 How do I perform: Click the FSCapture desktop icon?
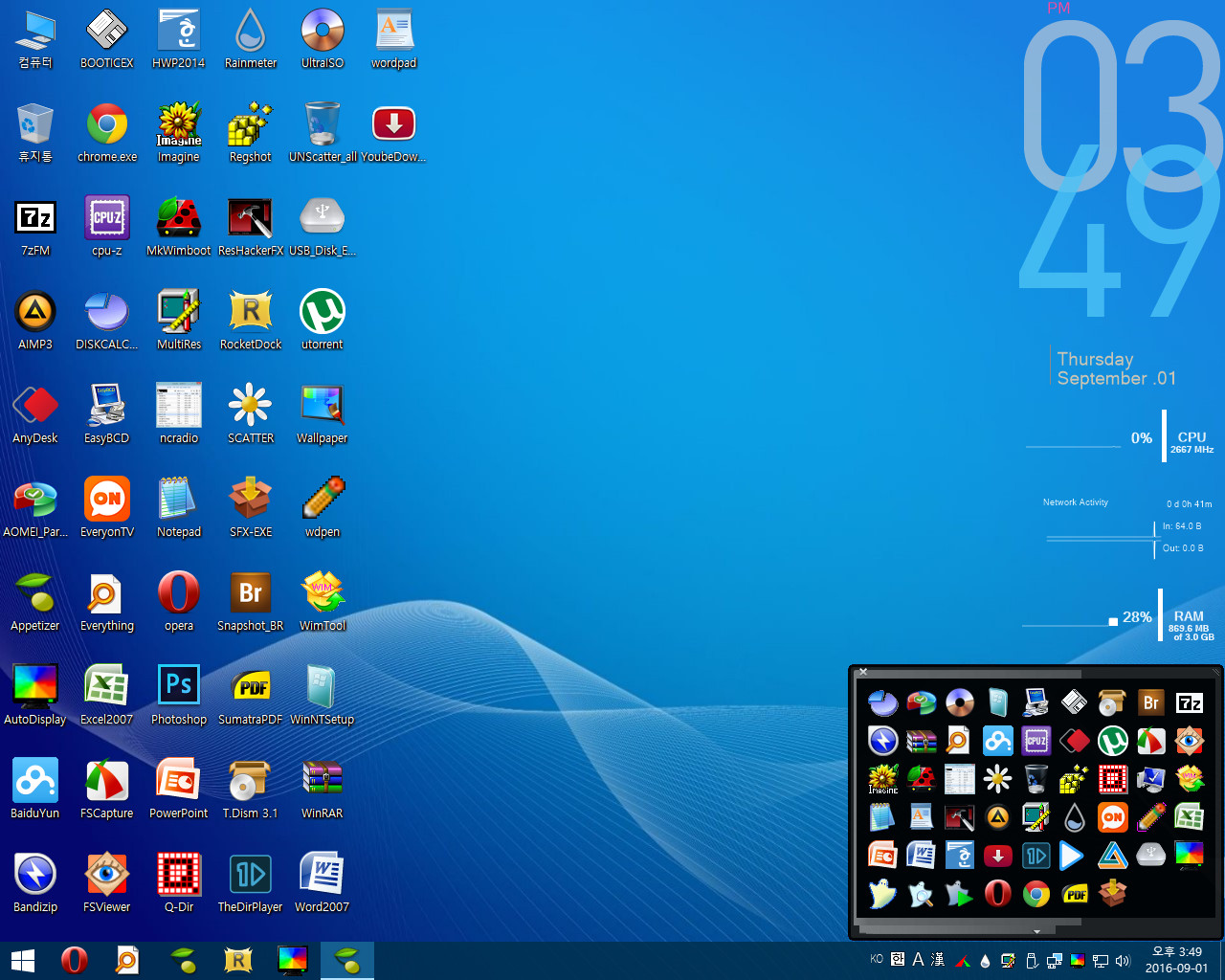(107, 791)
